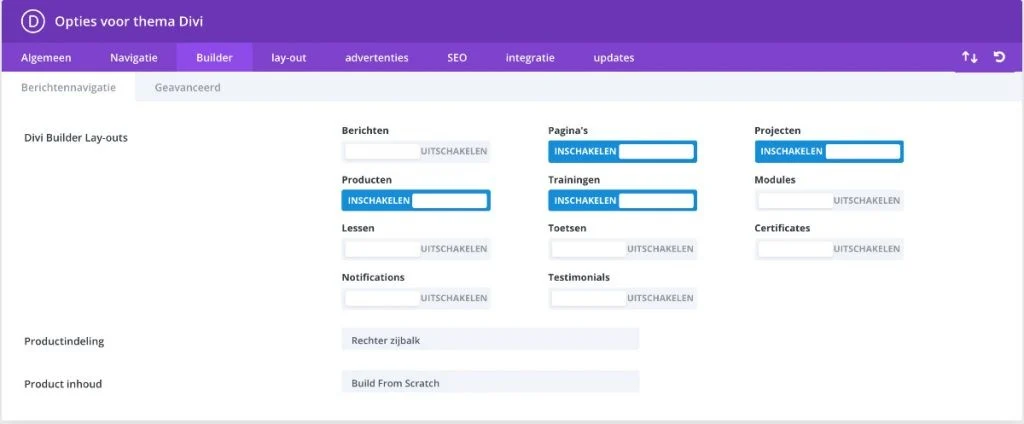The image size is (1024, 424).
Task: Go to the Navigatie tab
Action: point(134,58)
